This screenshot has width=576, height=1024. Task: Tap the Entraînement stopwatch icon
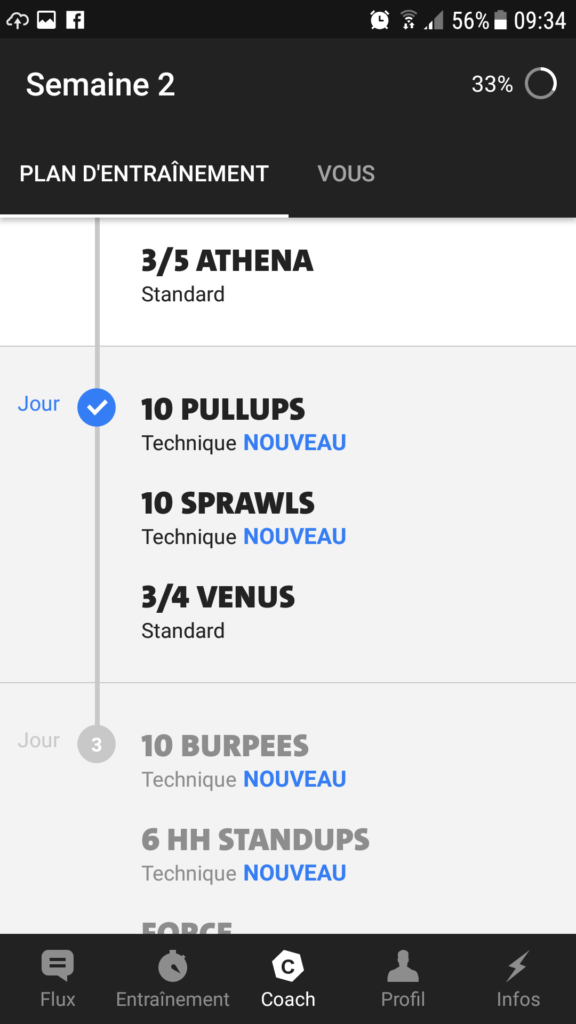coord(172,966)
